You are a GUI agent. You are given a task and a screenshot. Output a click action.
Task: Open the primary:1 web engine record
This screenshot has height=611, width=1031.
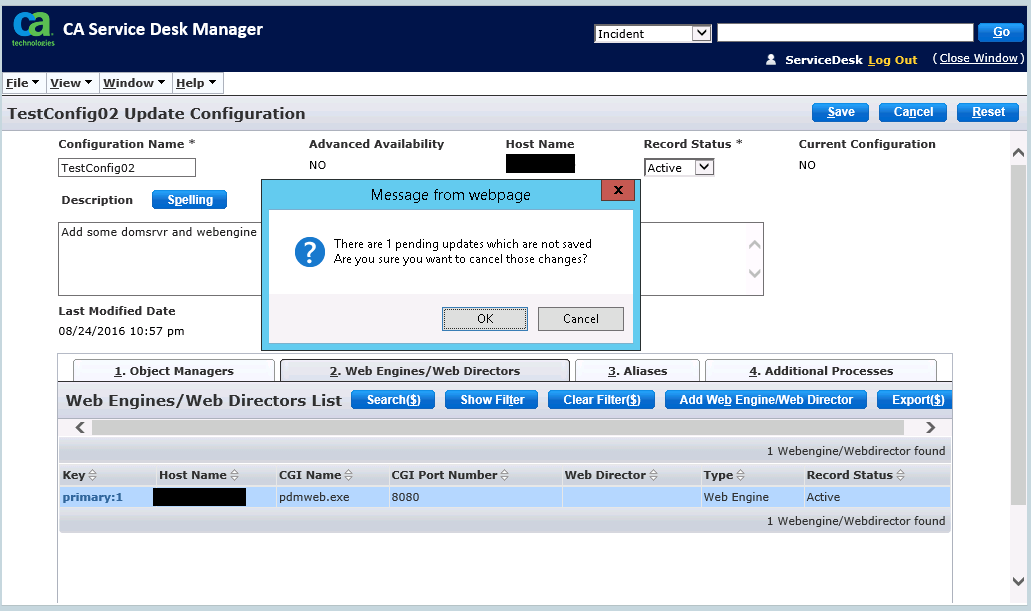(x=92, y=497)
